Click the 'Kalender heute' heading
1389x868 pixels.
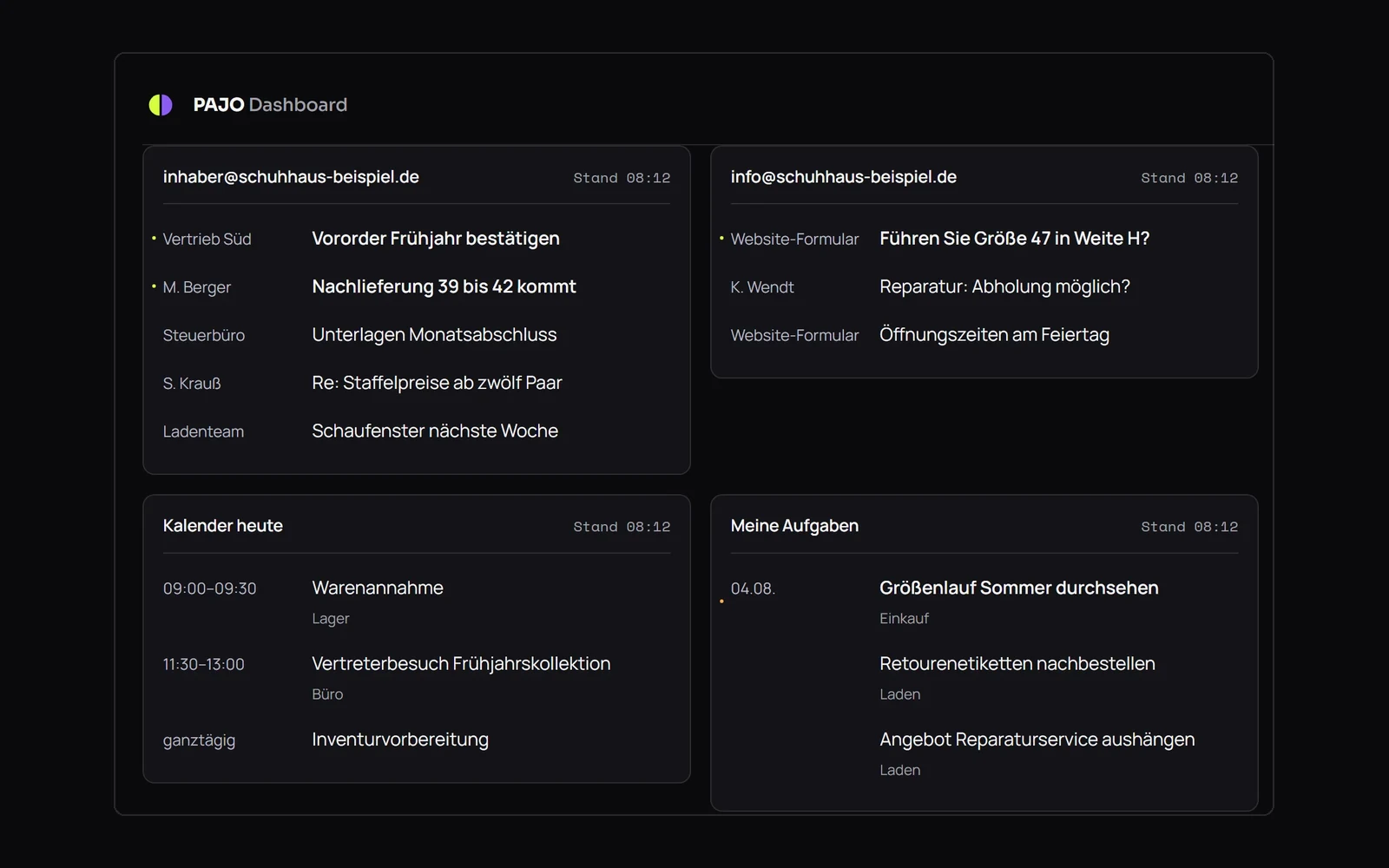(x=223, y=526)
